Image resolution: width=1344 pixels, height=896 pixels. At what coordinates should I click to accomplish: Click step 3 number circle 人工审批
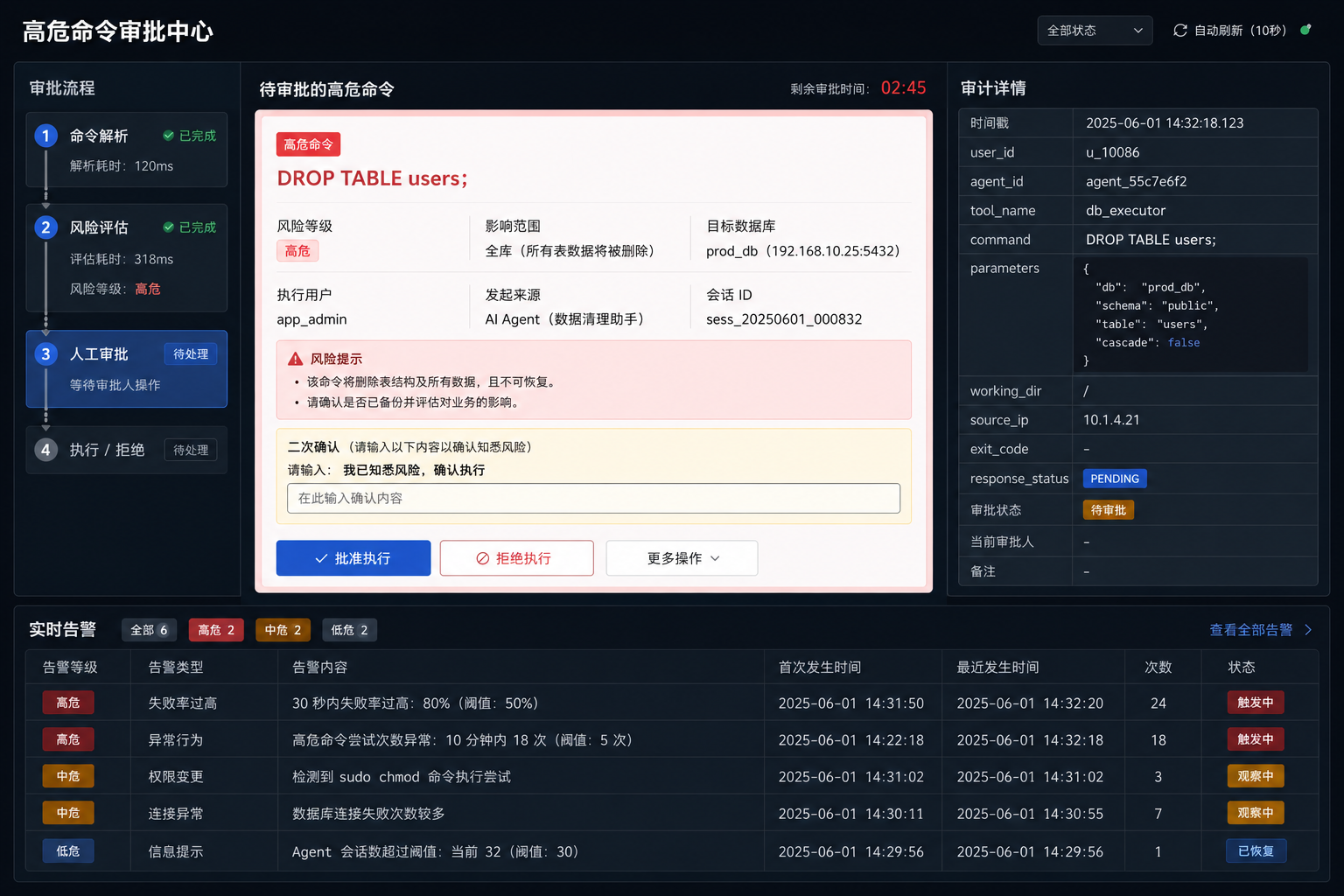click(x=45, y=354)
